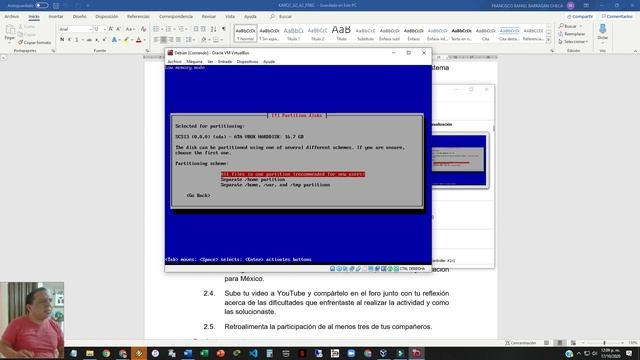Open the Aa change case dropdown

(129, 29)
